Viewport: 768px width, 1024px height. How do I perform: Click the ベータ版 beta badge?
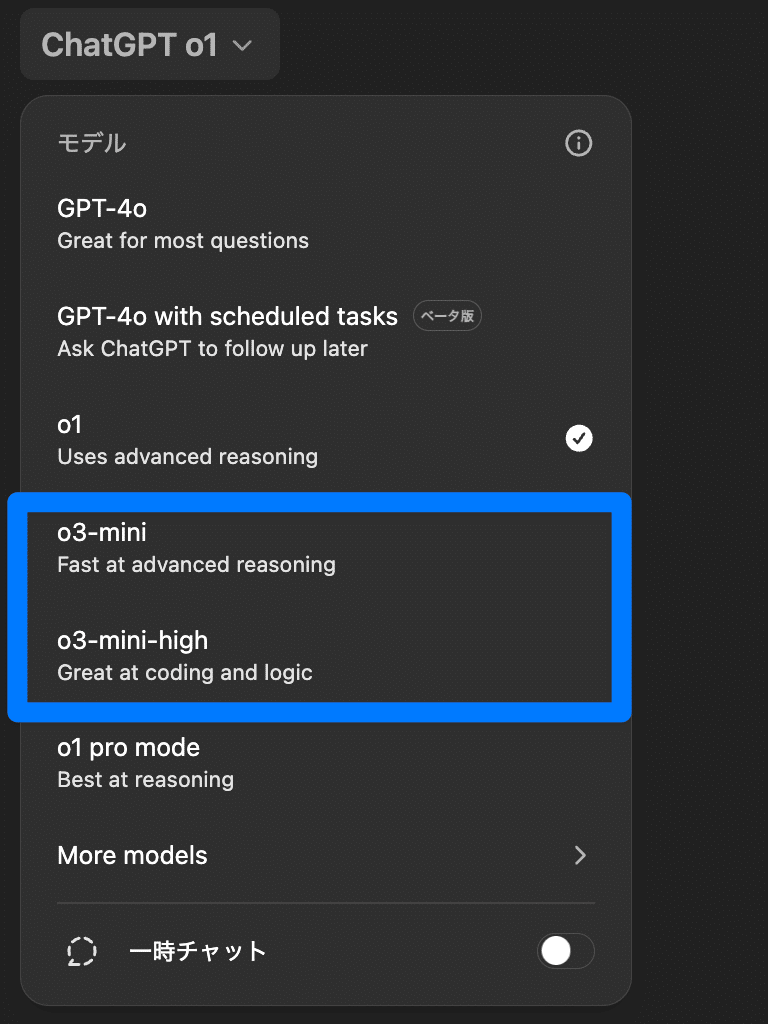tap(448, 317)
